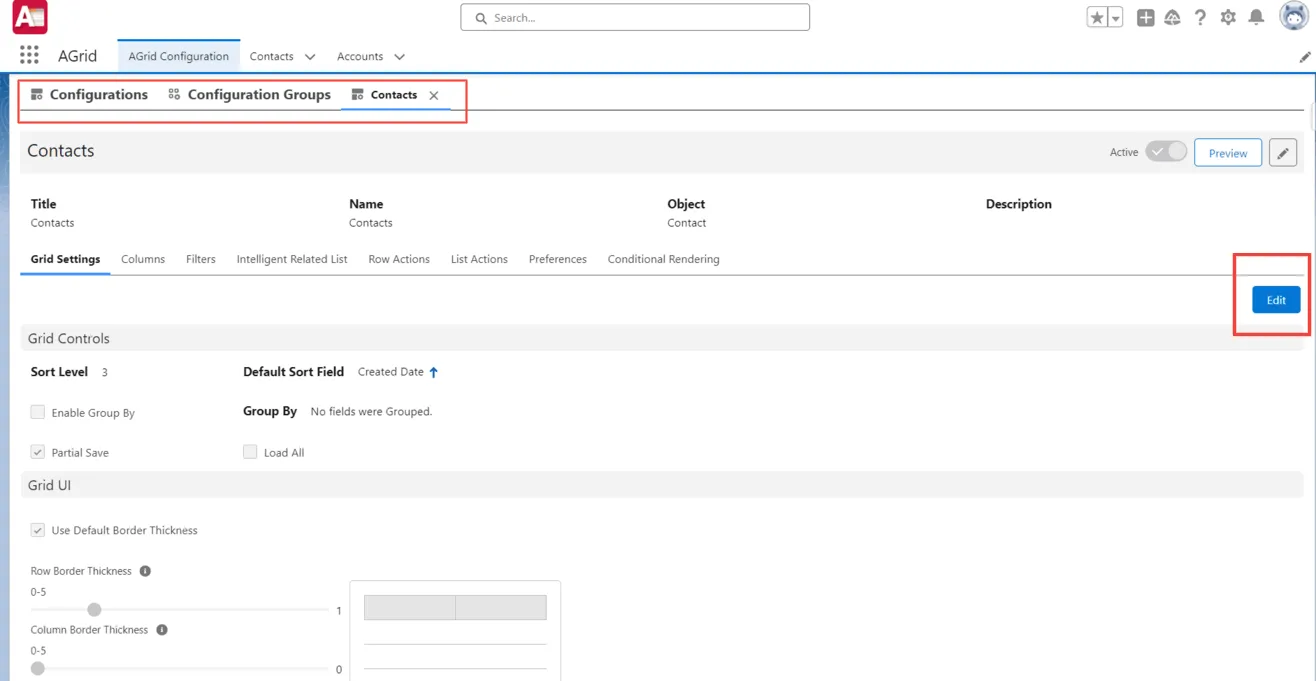Check Enable Group By checkbox
Screen dimensions: 1316x681
click(38, 412)
